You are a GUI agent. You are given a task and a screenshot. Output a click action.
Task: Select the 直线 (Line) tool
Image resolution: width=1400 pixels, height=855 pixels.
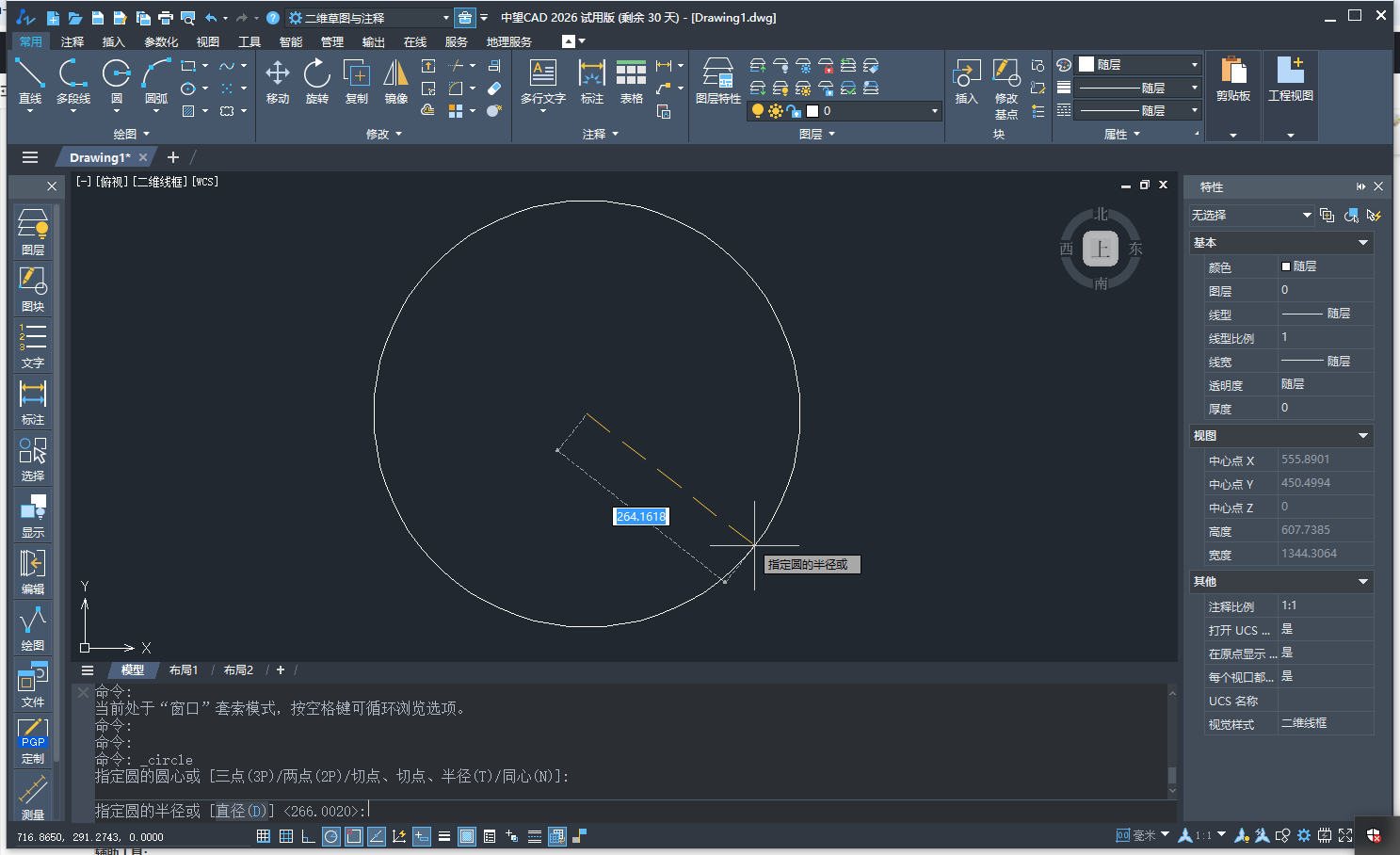(30, 81)
